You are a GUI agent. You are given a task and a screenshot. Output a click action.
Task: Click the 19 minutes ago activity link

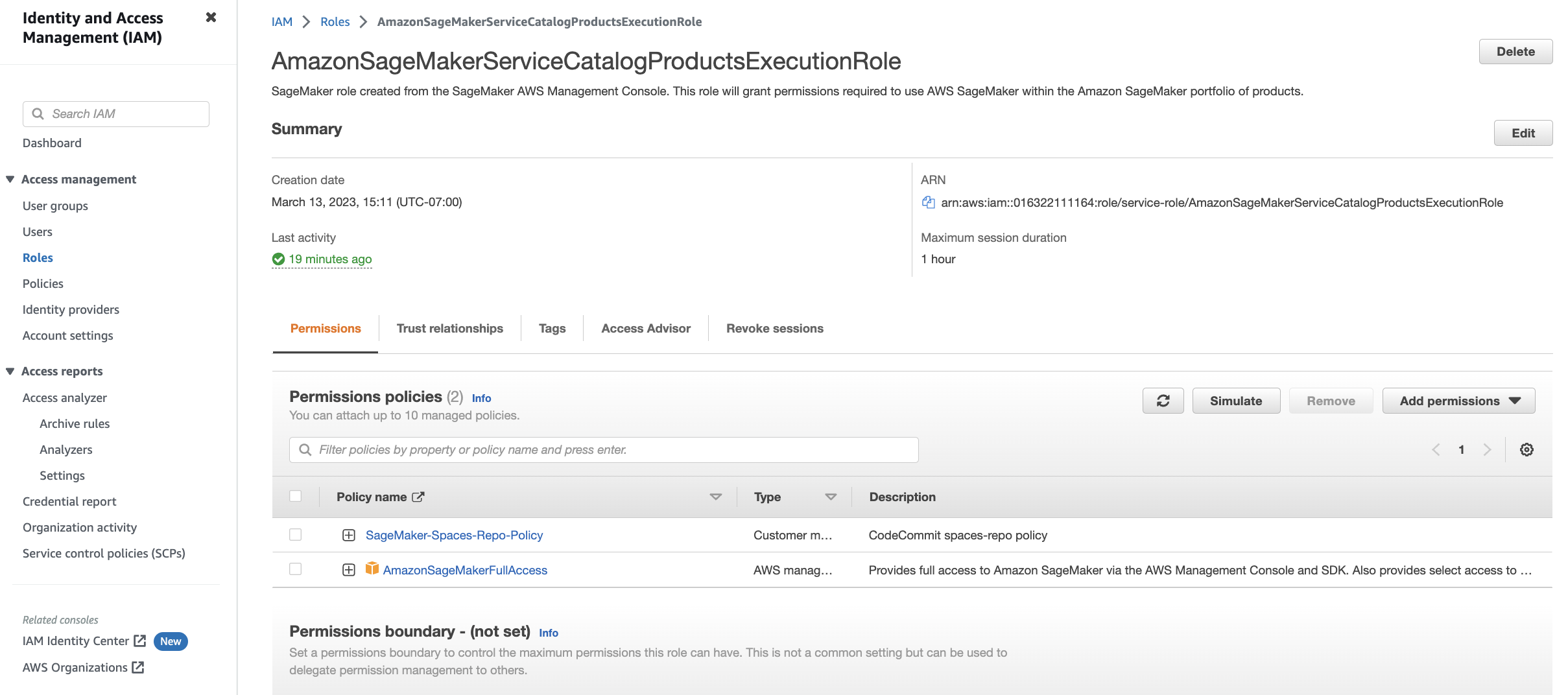[330, 259]
